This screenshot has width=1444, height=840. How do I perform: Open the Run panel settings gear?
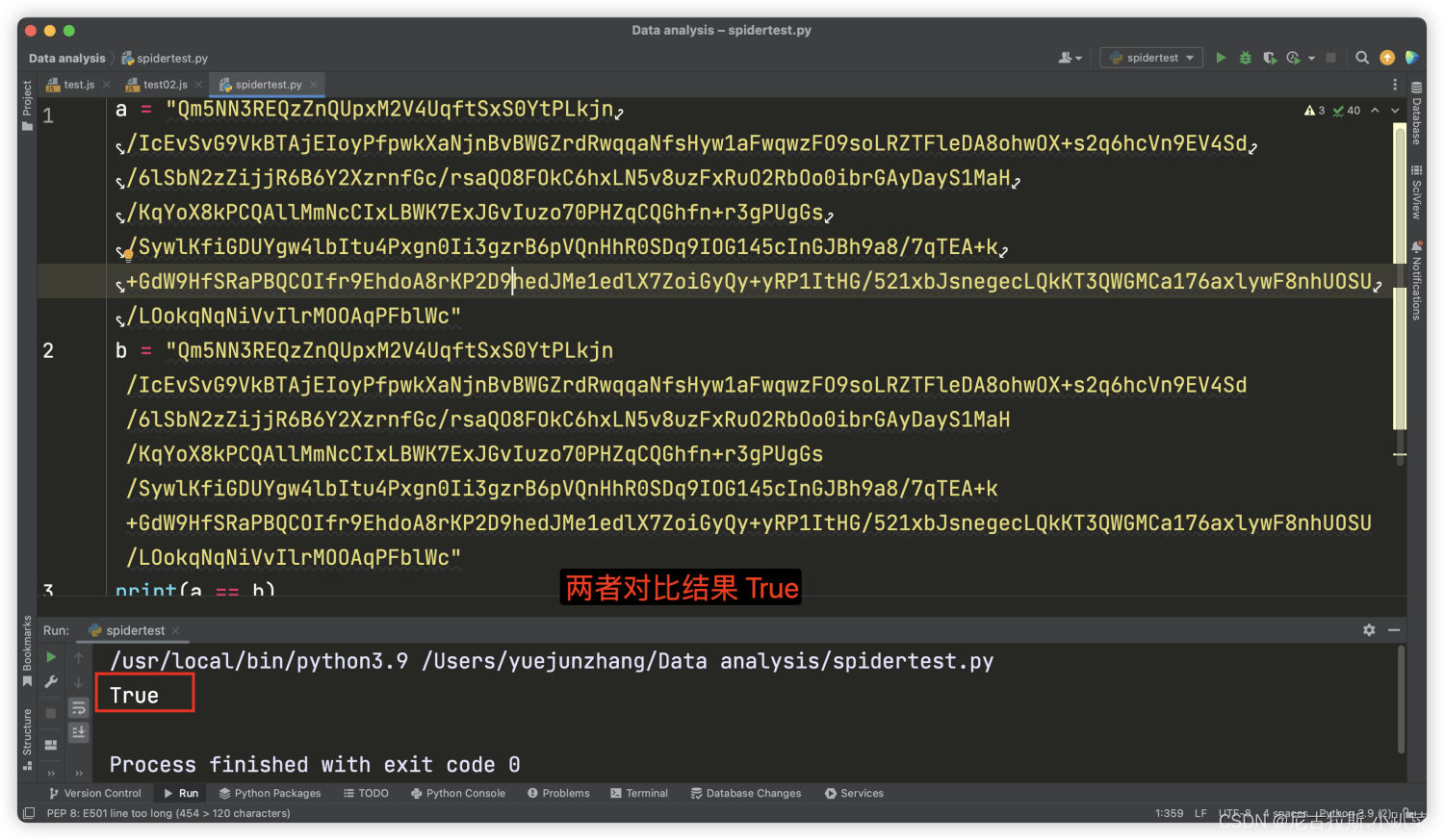pos(1369,630)
